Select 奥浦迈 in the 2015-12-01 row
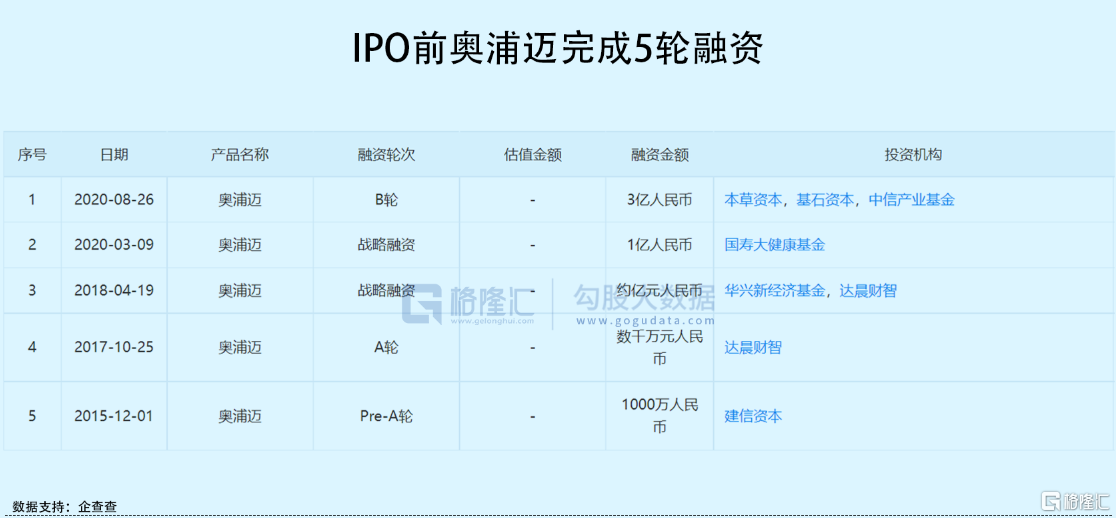 click(240, 416)
